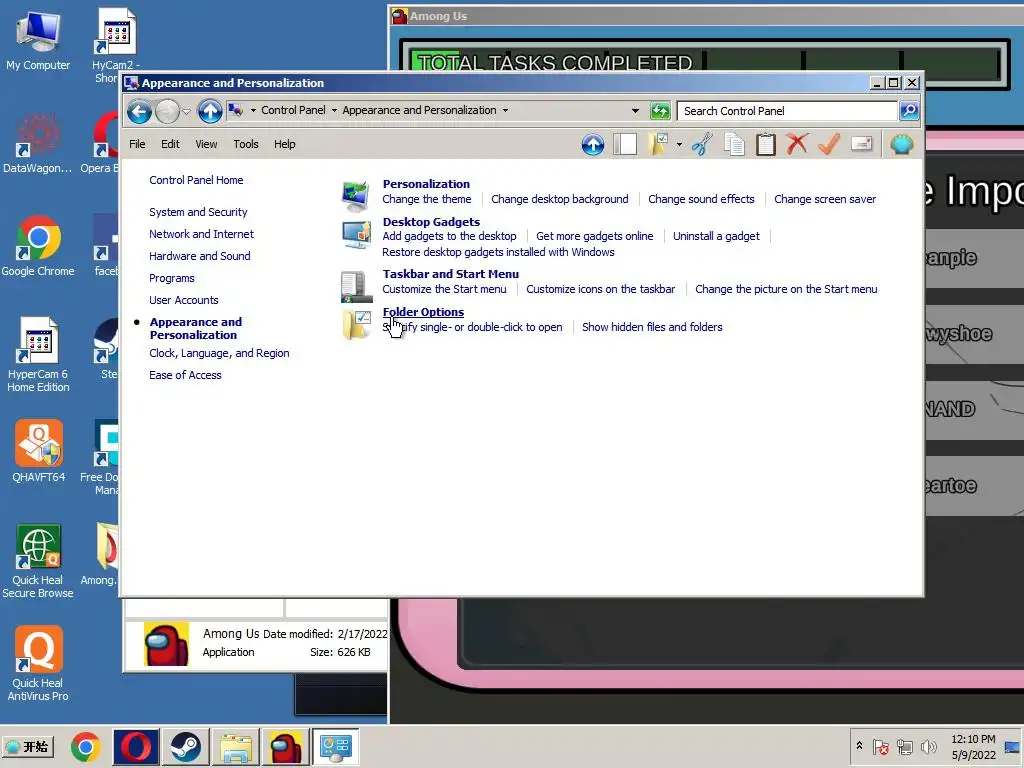
Task: Click the Among Us taskbar button
Action: pos(286,746)
